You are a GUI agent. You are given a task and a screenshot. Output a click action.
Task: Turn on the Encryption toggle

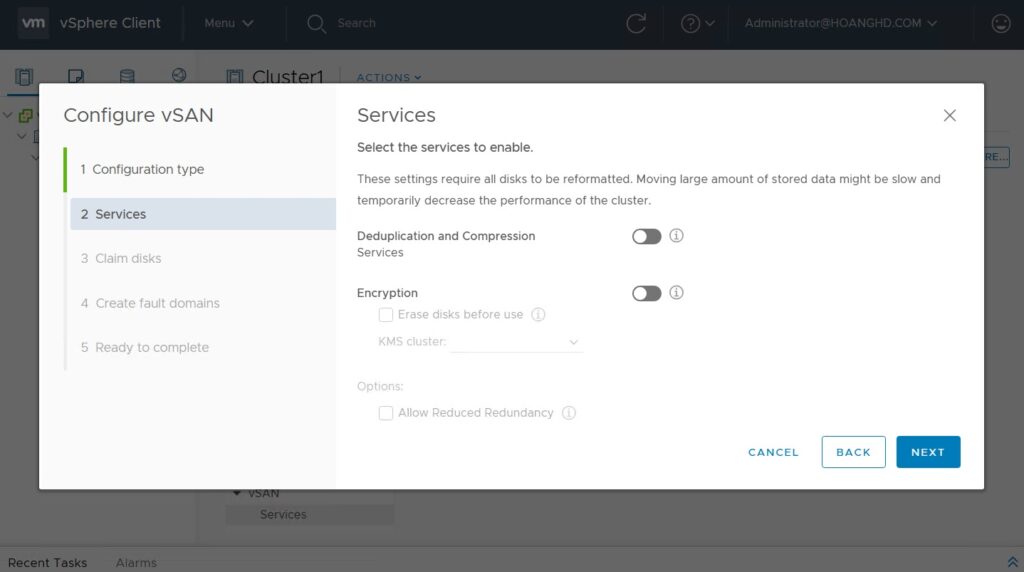[647, 293]
